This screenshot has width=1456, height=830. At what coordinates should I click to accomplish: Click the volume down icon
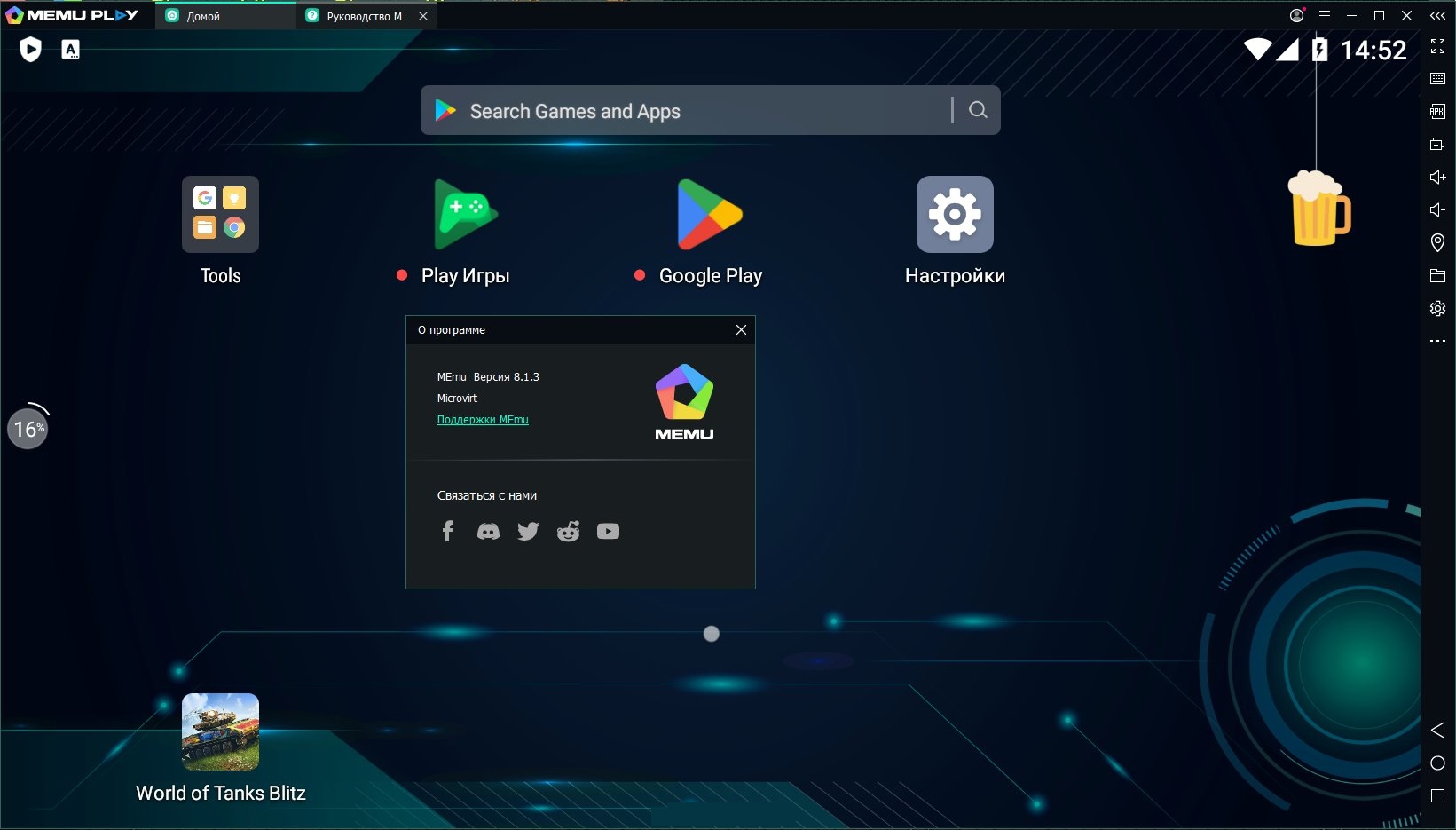(1438, 209)
